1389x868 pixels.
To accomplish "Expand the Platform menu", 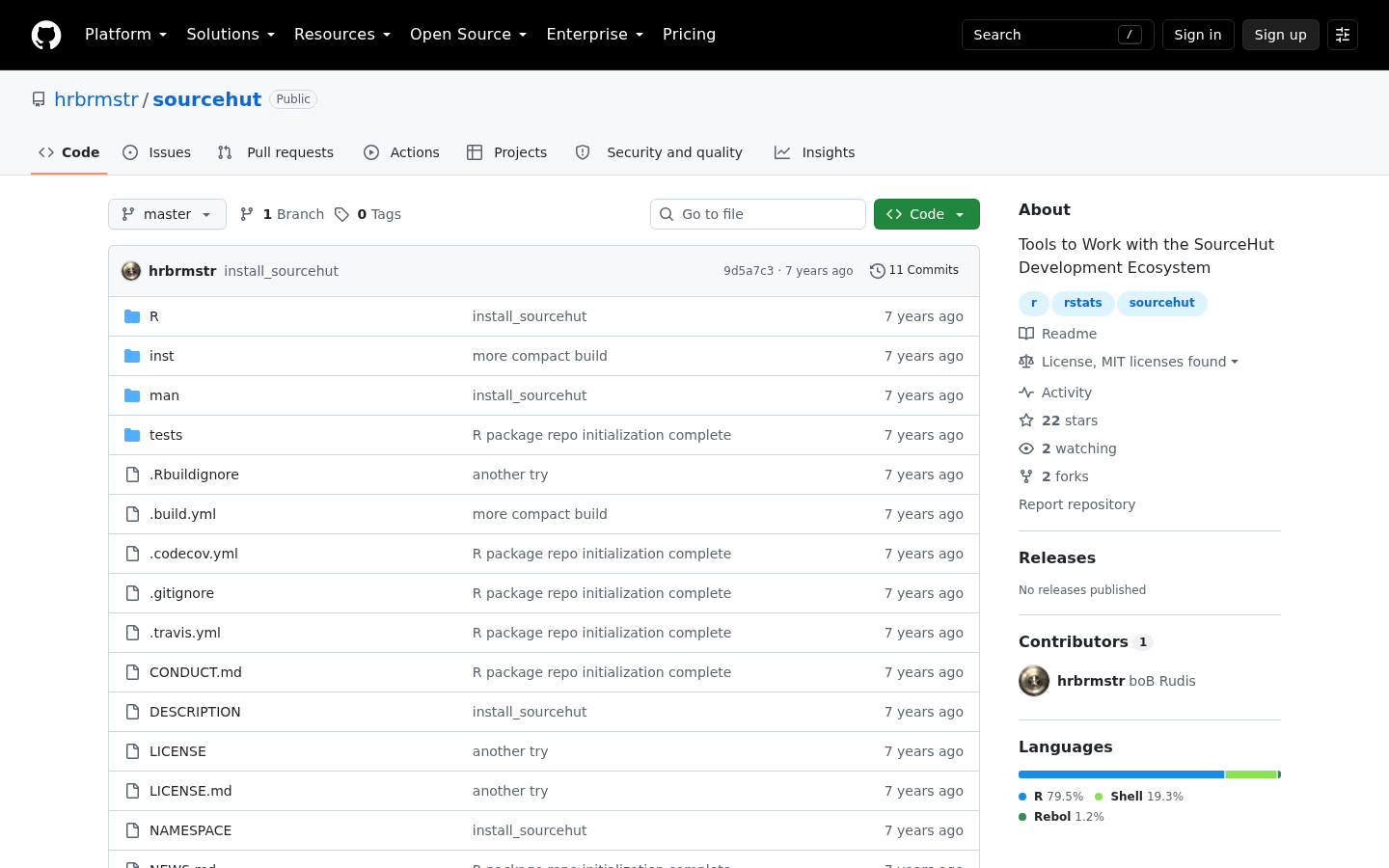I will [x=125, y=35].
